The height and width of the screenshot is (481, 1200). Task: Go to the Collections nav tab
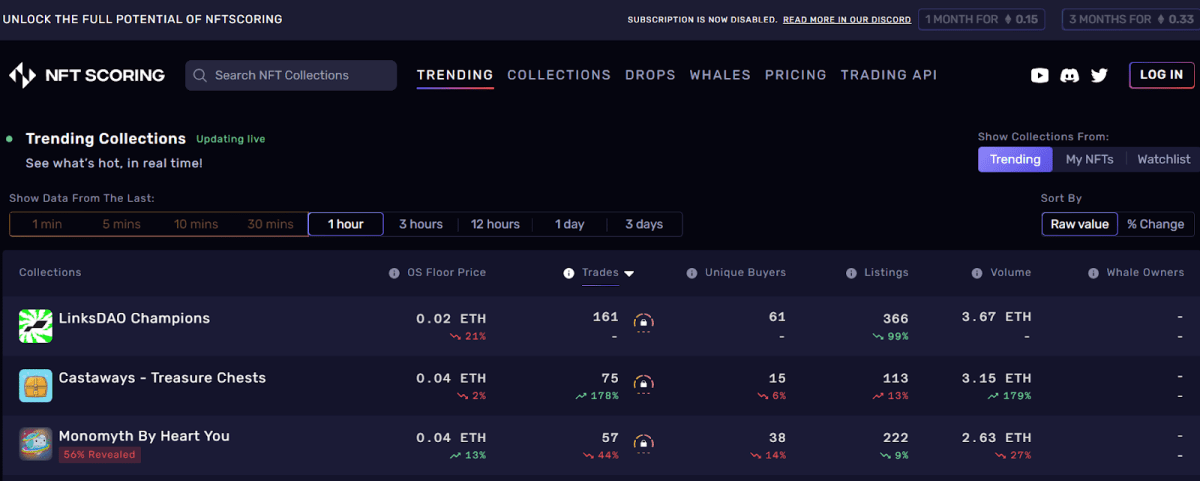(x=559, y=75)
